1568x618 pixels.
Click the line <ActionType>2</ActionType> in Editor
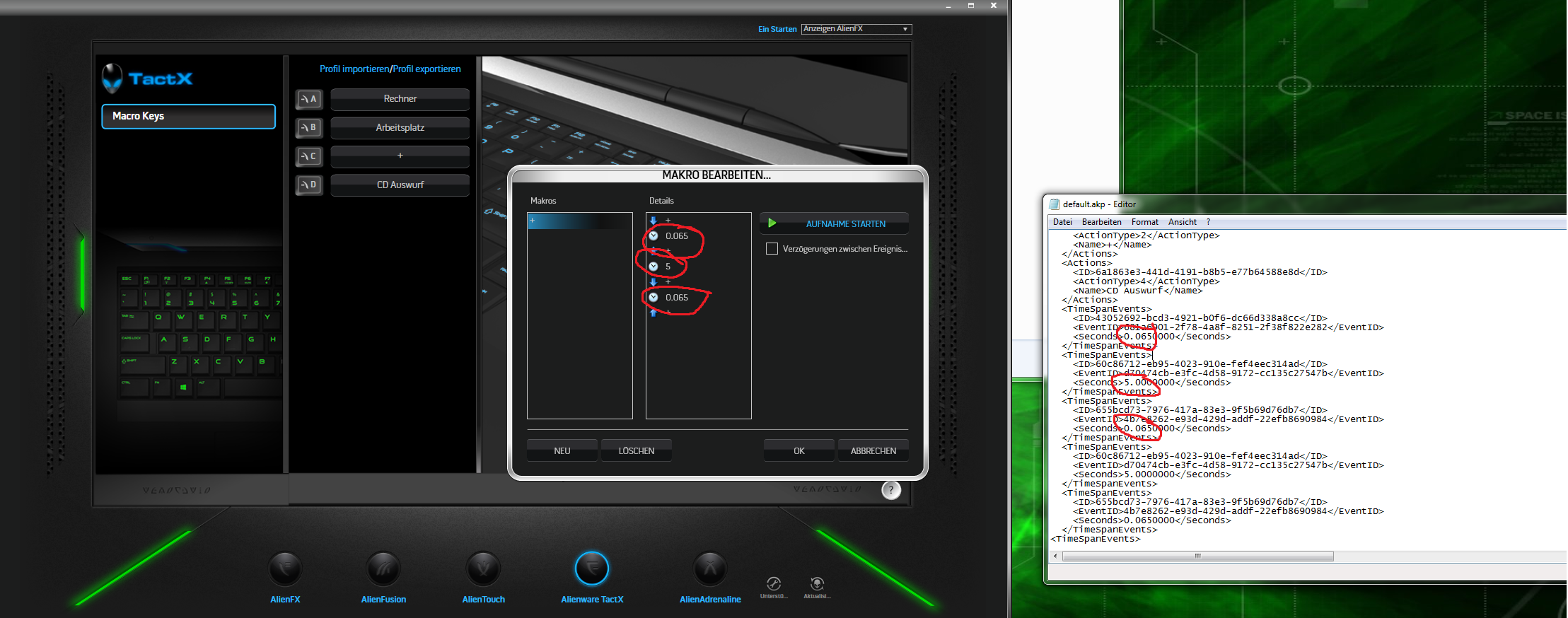tap(1146, 235)
